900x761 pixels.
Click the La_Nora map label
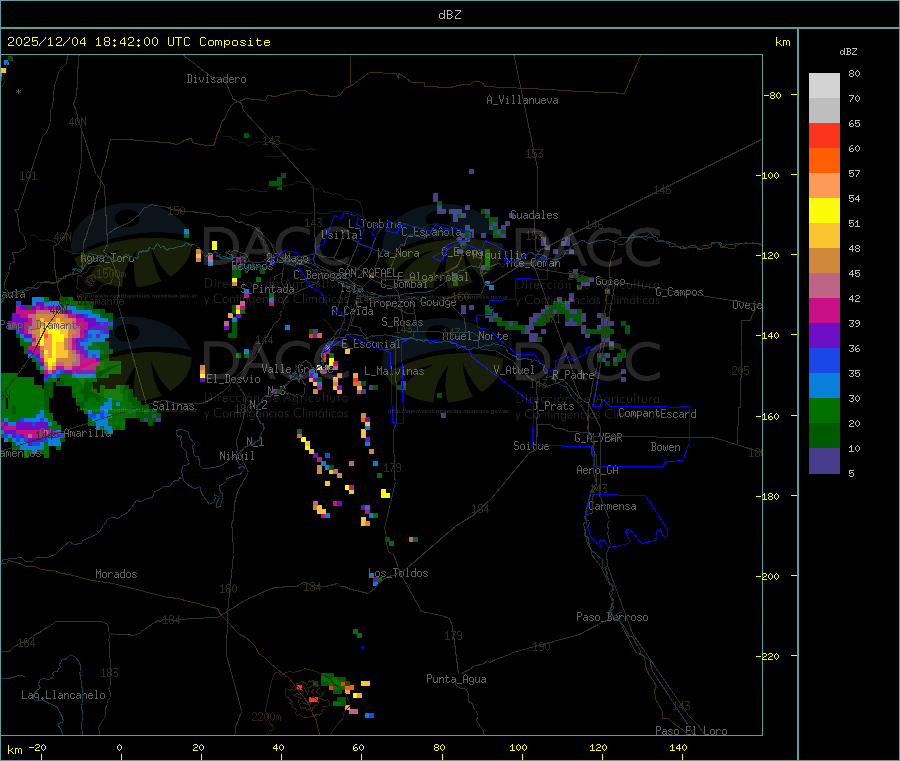(398, 253)
